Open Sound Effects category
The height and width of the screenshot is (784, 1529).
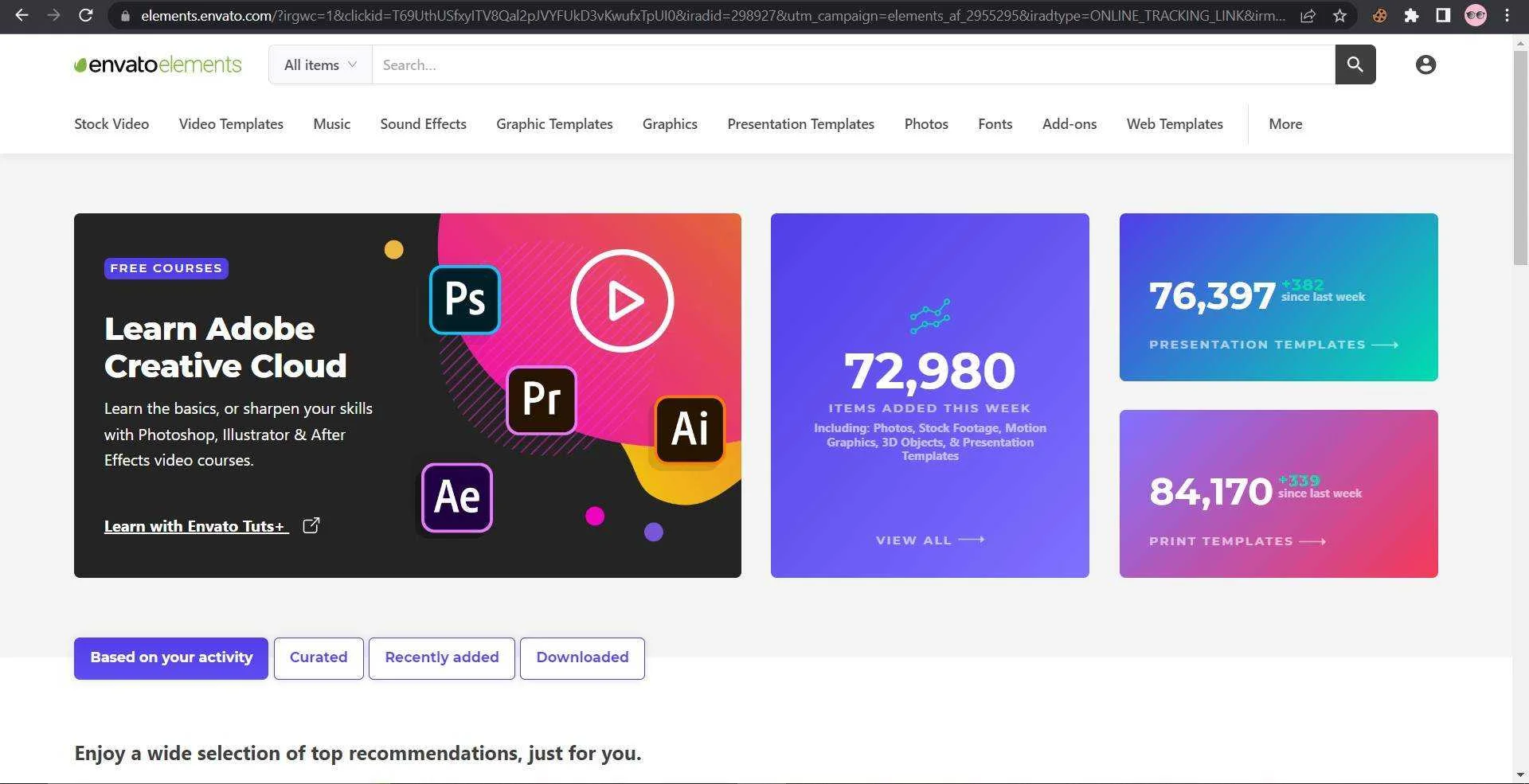tap(423, 124)
